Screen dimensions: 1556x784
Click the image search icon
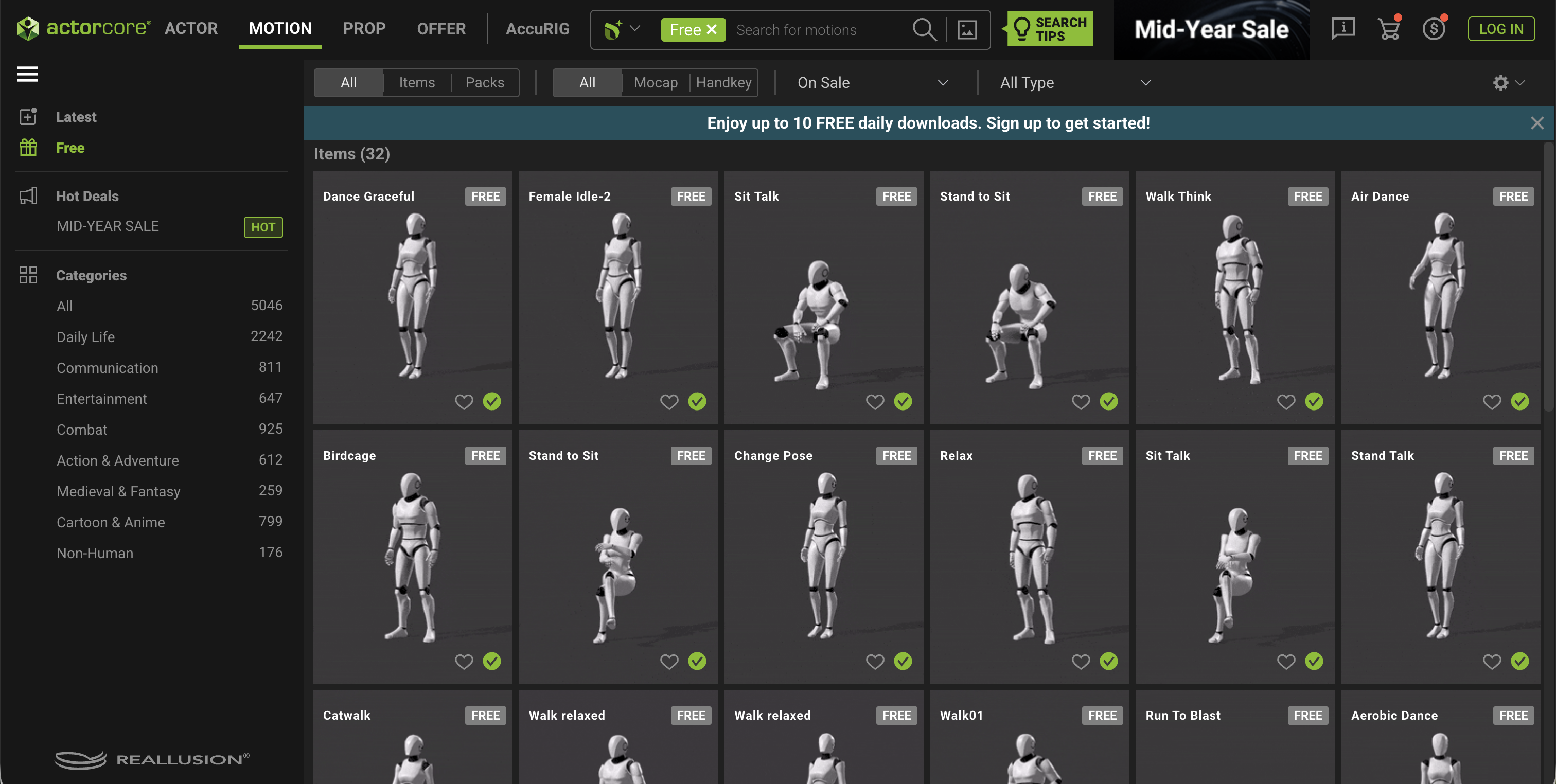click(967, 30)
